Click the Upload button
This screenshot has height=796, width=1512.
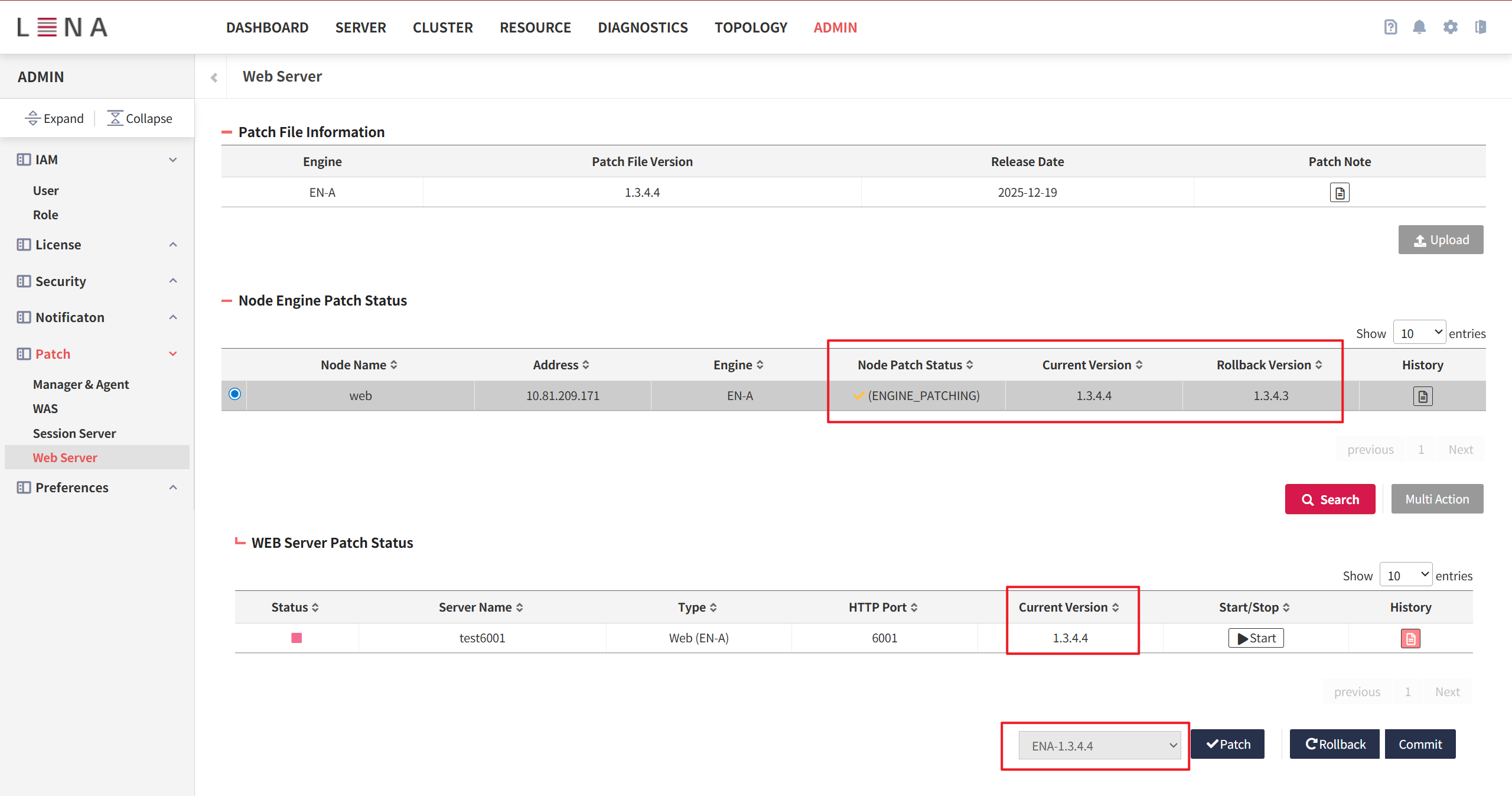tap(1441, 240)
